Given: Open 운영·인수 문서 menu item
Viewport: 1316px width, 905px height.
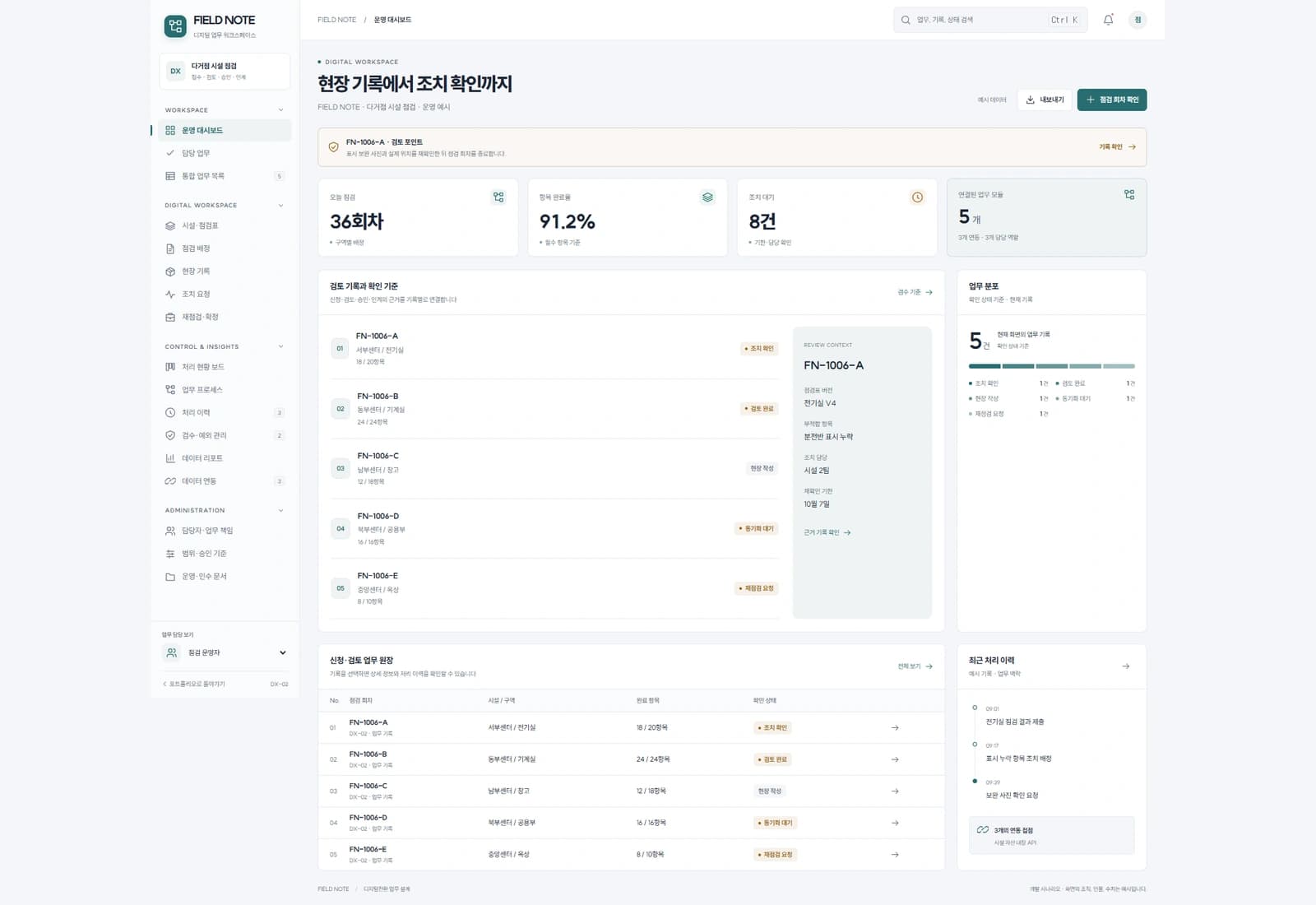Looking at the screenshot, I should (x=225, y=577).
